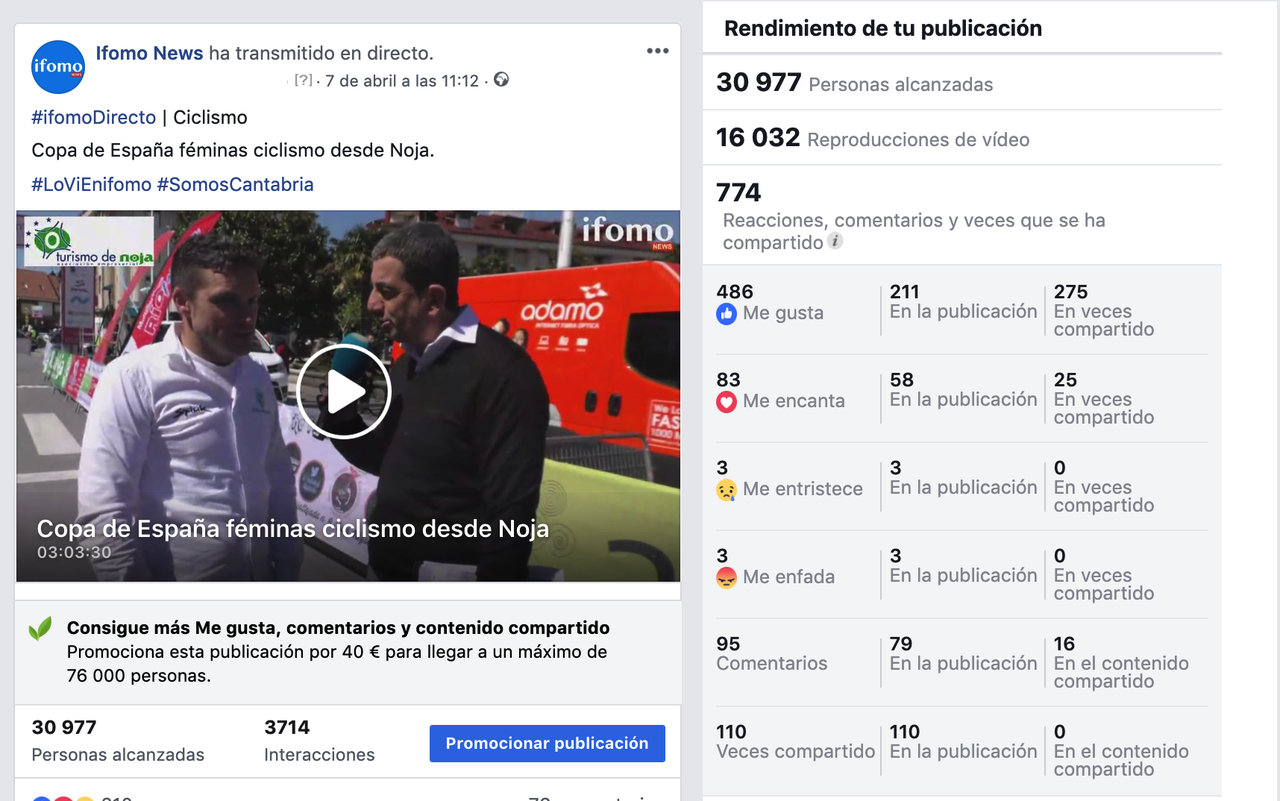
Task: Click the video title overlay text
Action: pyautogui.click(x=293, y=529)
